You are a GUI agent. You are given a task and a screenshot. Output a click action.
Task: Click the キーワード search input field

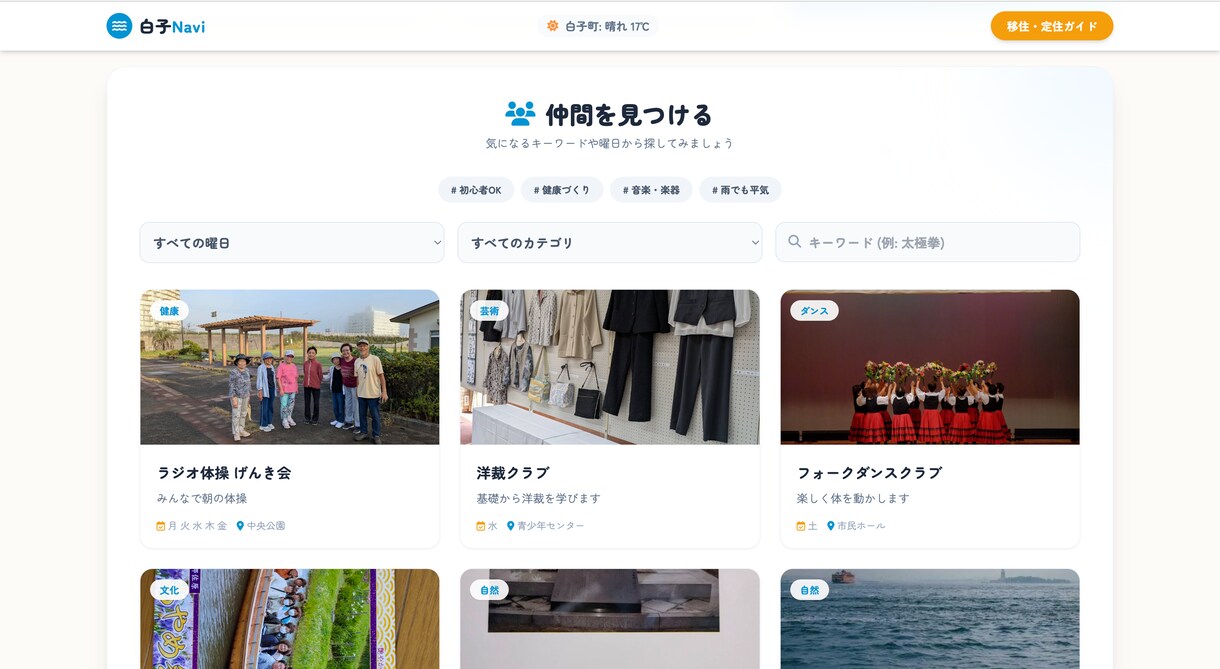[928, 242]
